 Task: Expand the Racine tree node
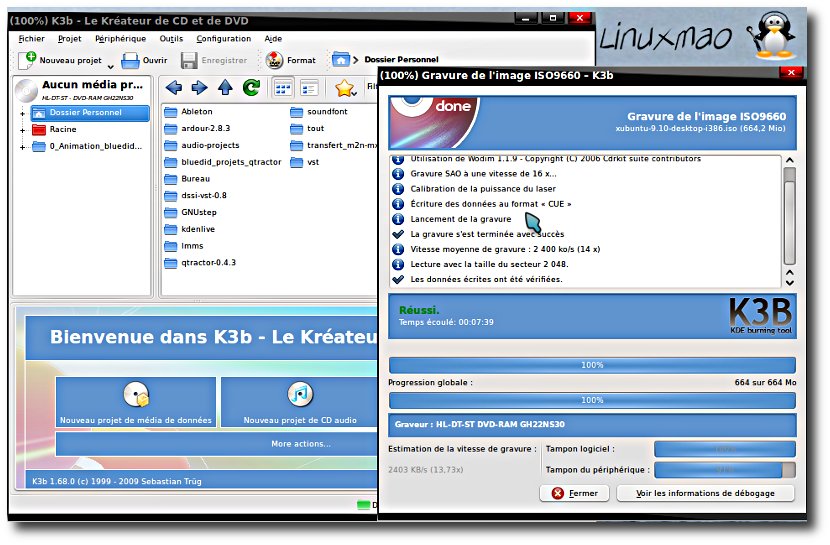pos(22,130)
